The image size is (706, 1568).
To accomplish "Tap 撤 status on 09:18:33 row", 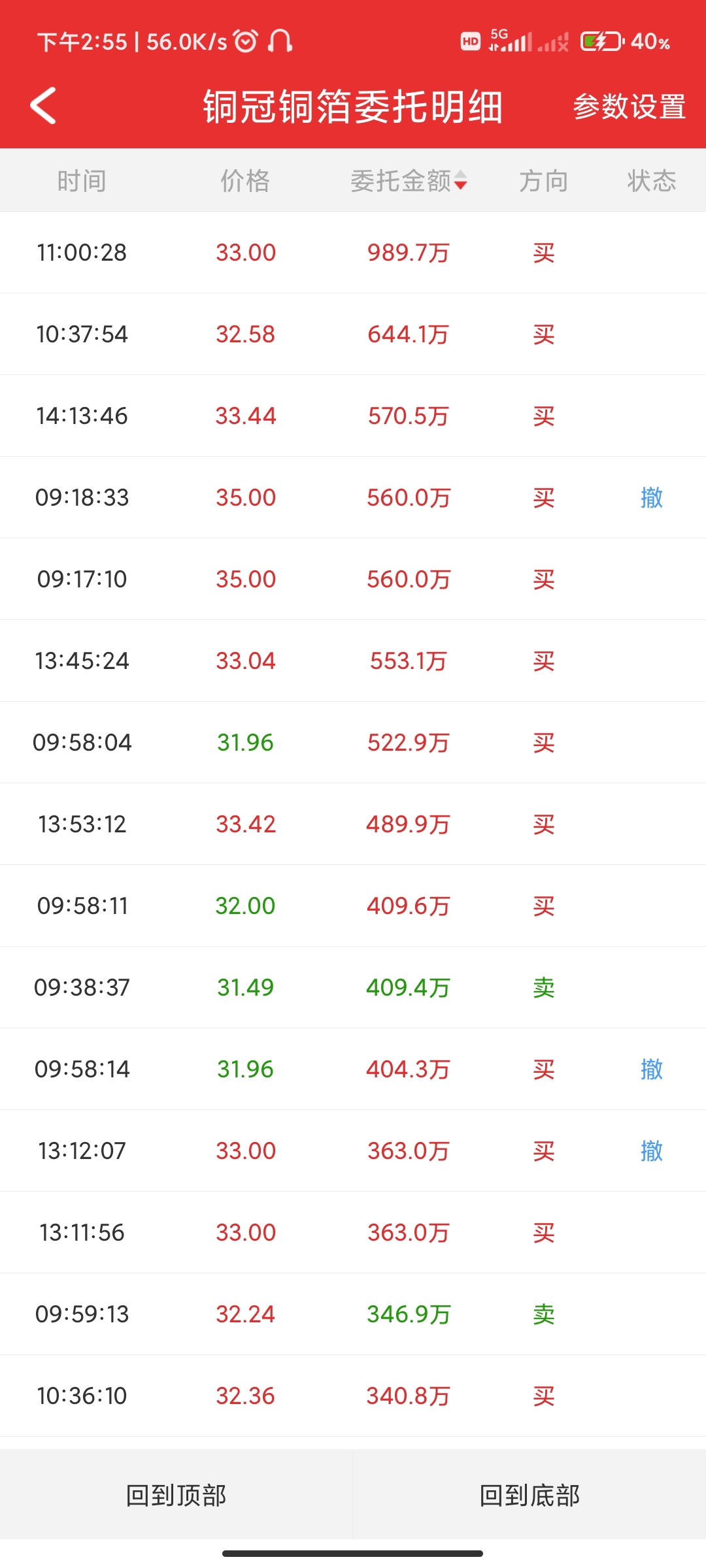I will pos(651,498).
